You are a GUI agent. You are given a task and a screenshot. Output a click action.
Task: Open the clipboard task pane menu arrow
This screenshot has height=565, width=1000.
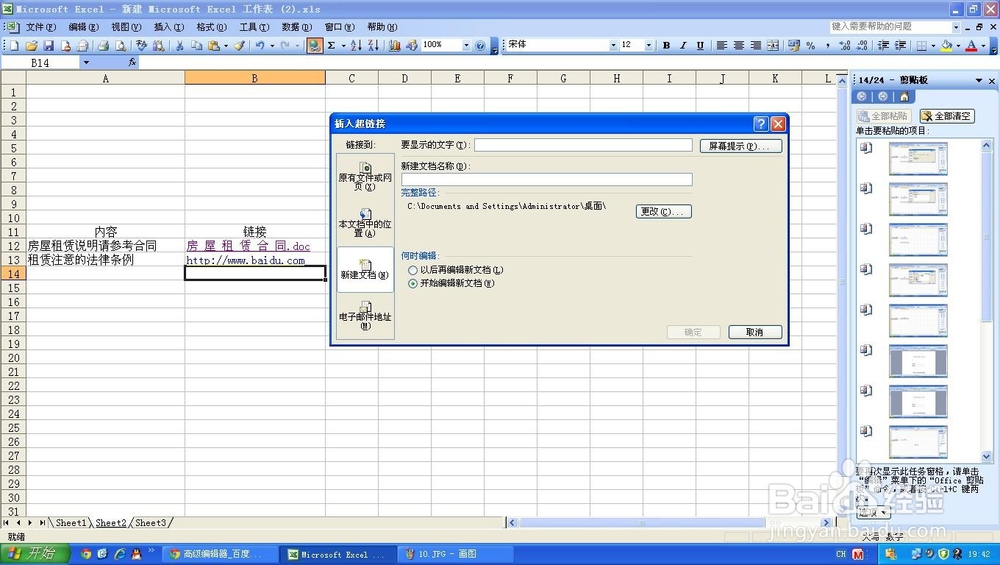(x=978, y=80)
